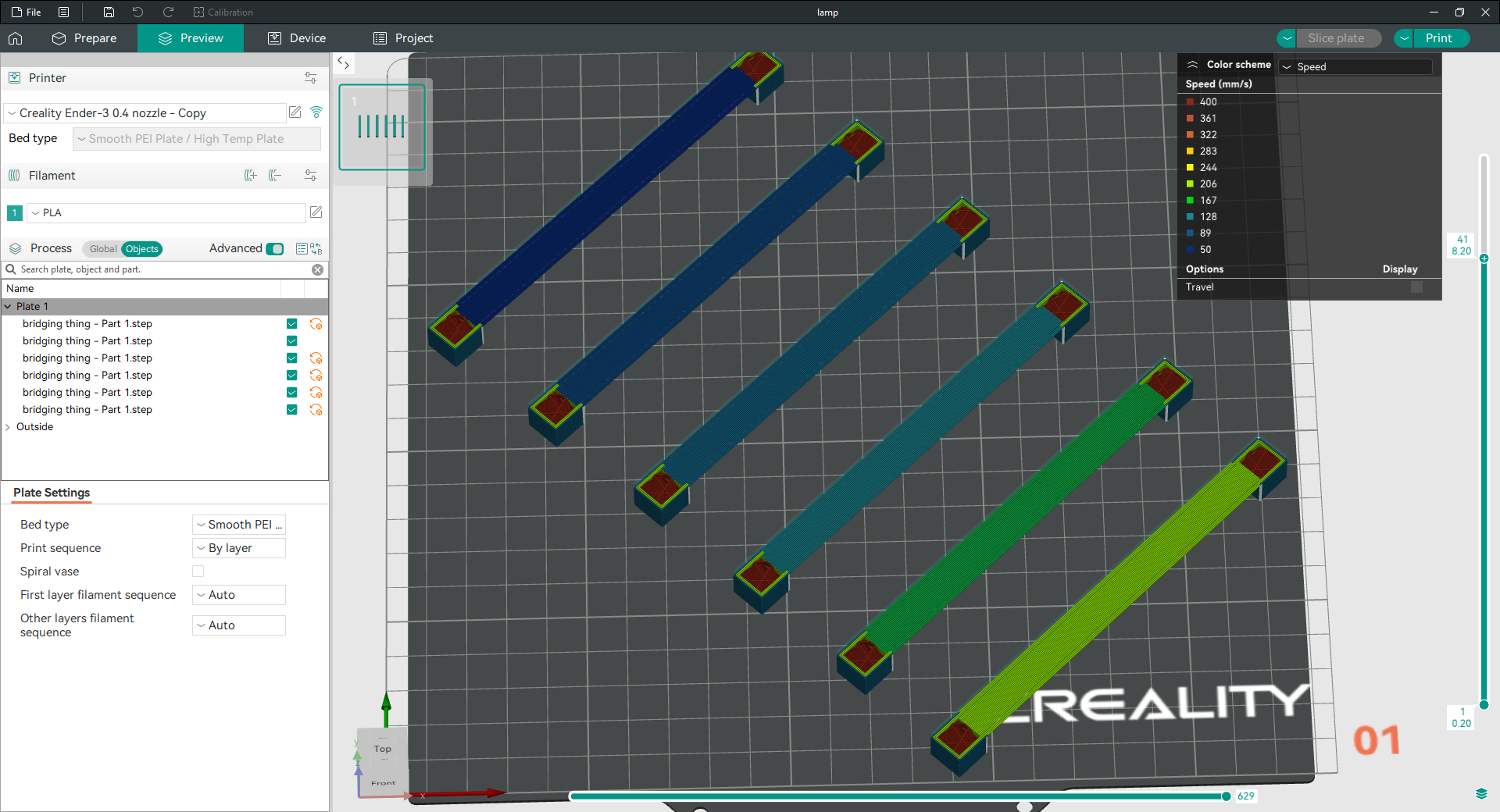1500x812 pixels.
Task: Edit the printer preset with pencil icon
Action: pos(295,112)
